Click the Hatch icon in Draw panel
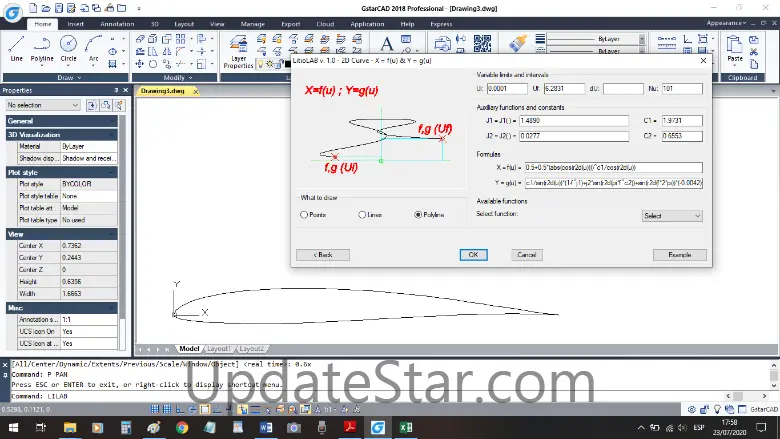780x439 pixels. (x=113, y=64)
